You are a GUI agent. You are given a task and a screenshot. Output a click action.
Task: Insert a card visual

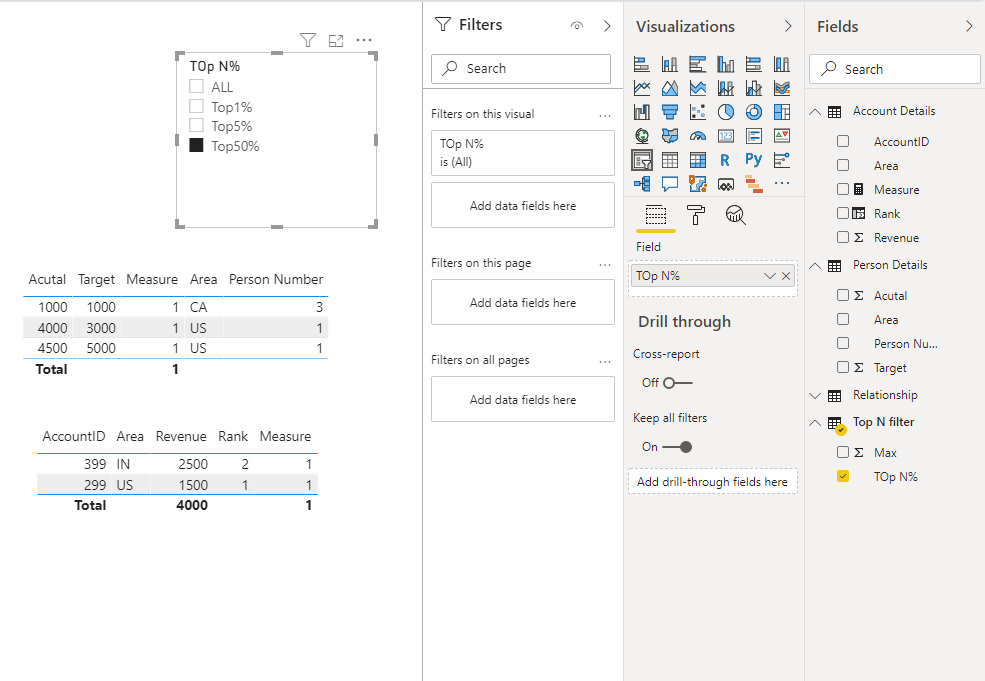click(726, 136)
